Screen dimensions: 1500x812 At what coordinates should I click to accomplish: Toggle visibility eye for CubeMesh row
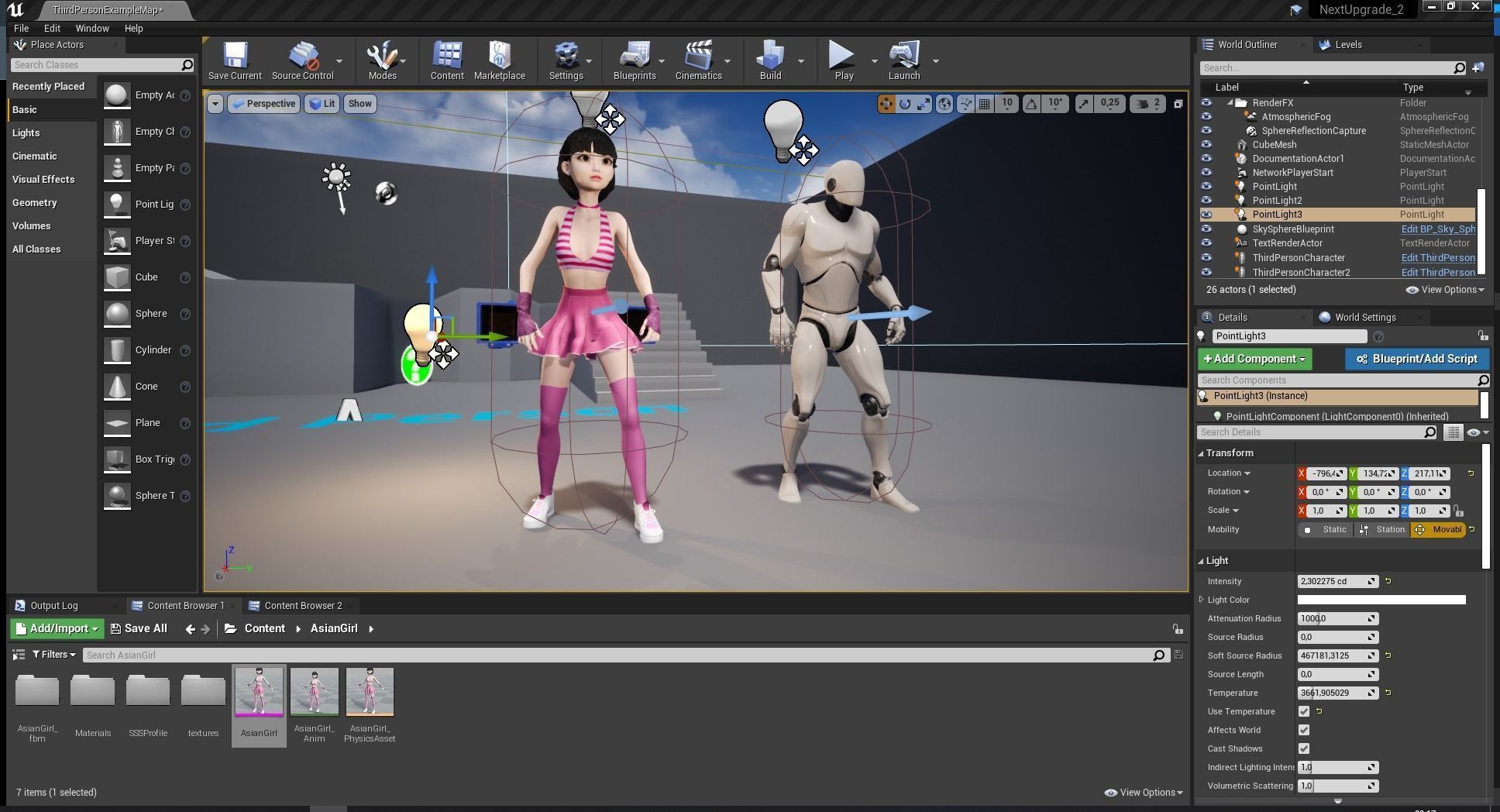click(1206, 145)
